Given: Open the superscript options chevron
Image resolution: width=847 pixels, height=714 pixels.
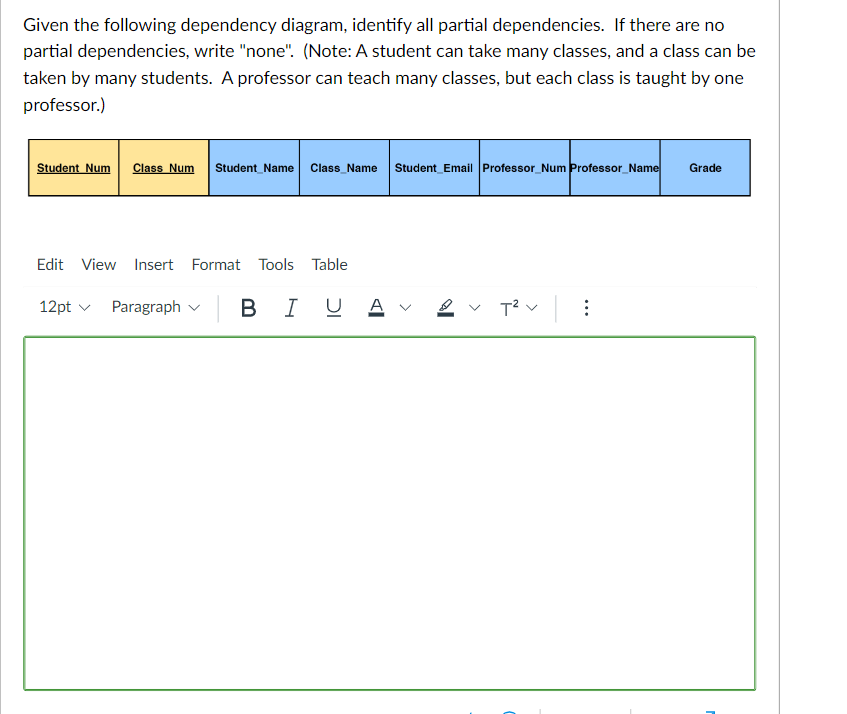Looking at the screenshot, I should (530, 308).
